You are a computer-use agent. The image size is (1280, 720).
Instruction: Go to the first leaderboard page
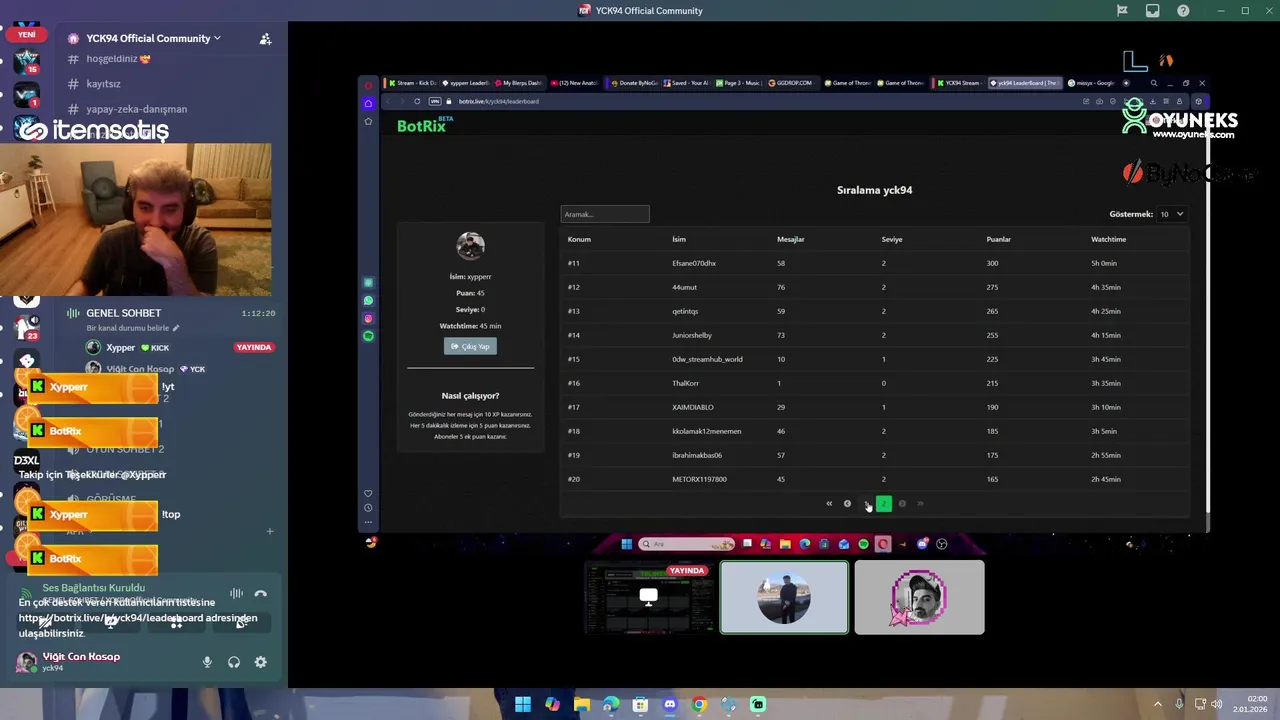(x=829, y=503)
